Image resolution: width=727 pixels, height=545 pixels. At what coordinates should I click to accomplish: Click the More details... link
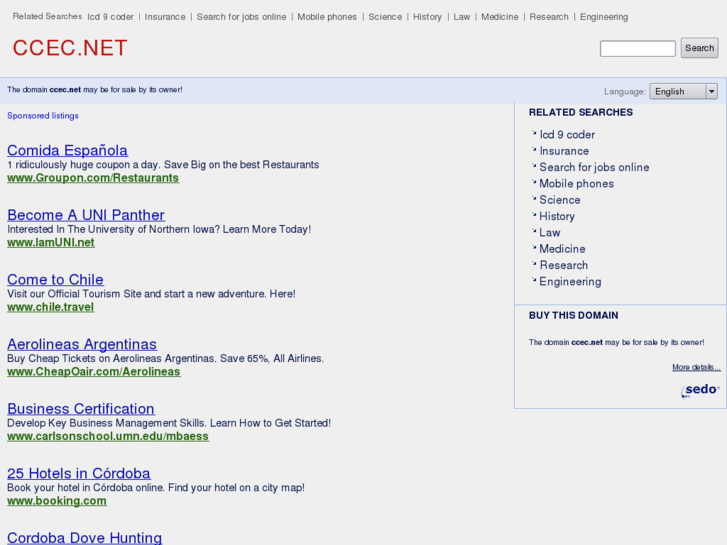(x=696, y=367)
